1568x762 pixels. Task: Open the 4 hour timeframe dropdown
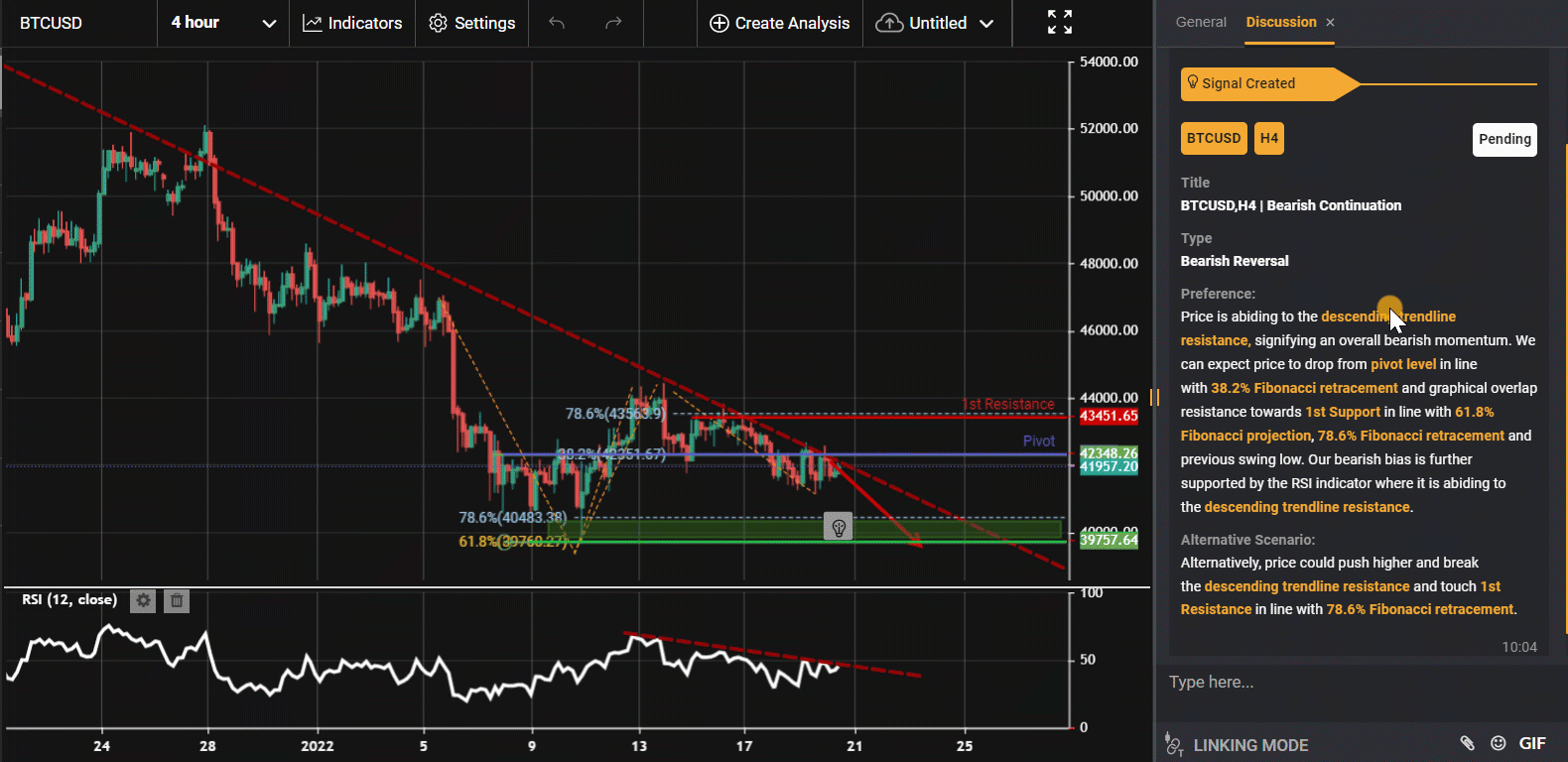pos(223,23)
